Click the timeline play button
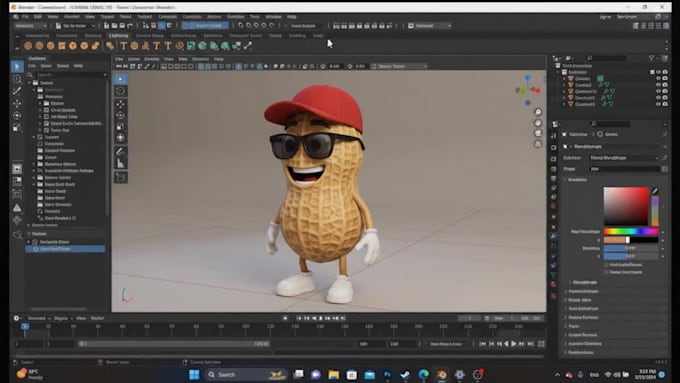 click(513, 344)
